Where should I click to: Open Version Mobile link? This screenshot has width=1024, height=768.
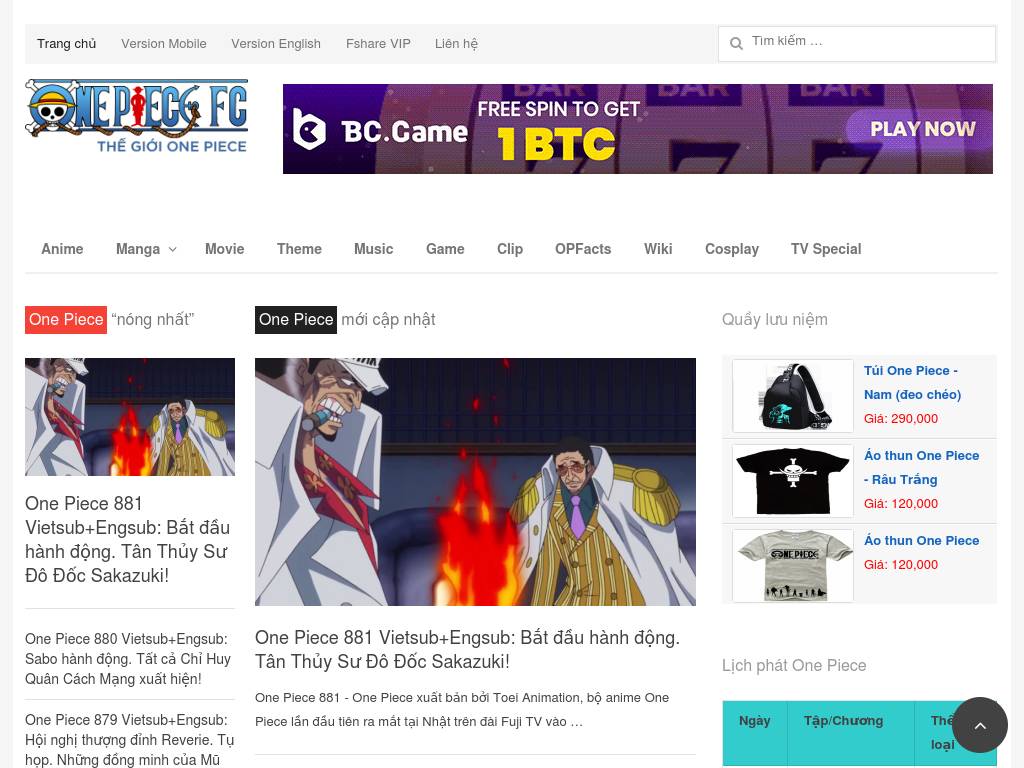[x=164, y=44]
